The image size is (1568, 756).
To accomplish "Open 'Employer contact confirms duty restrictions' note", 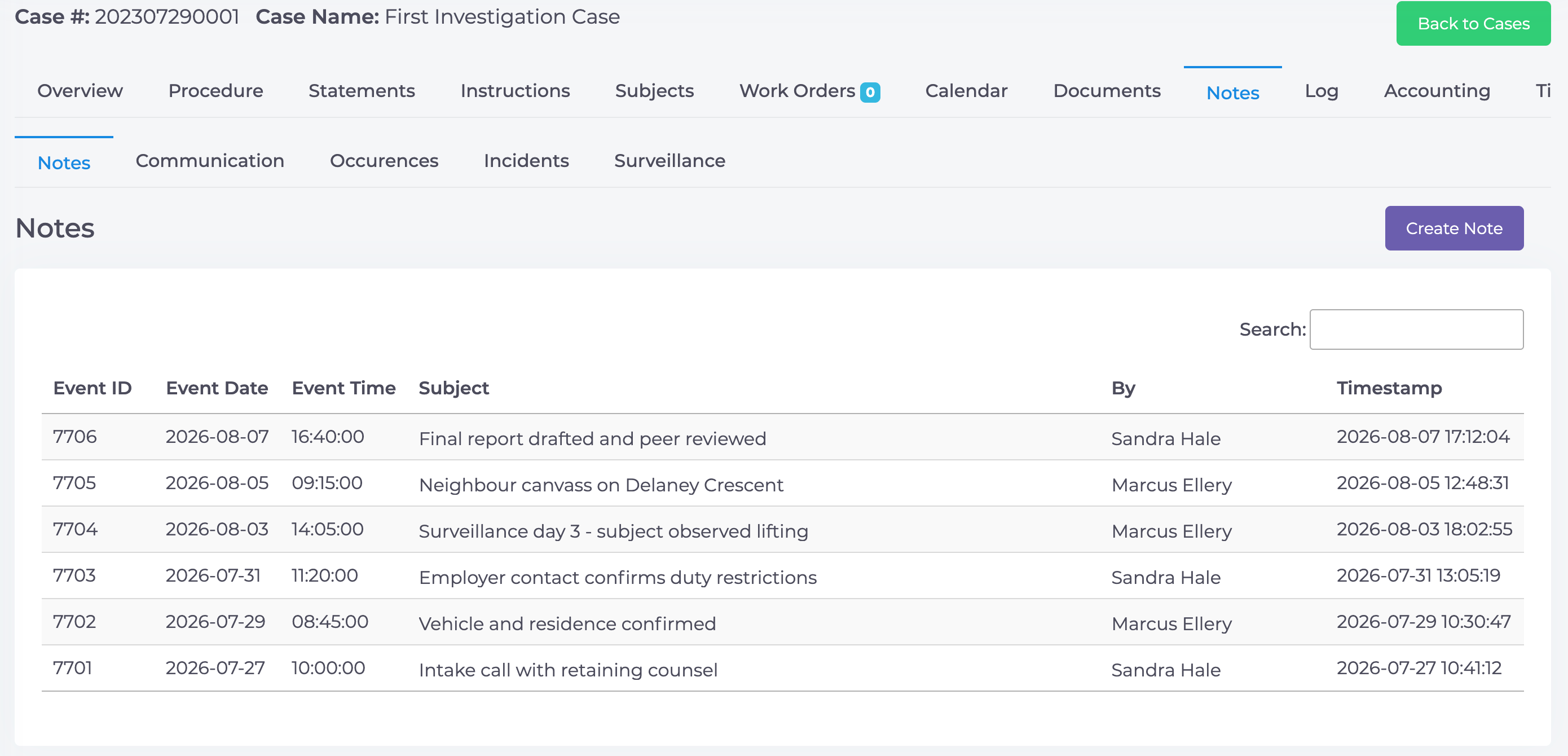I will 618,578.
